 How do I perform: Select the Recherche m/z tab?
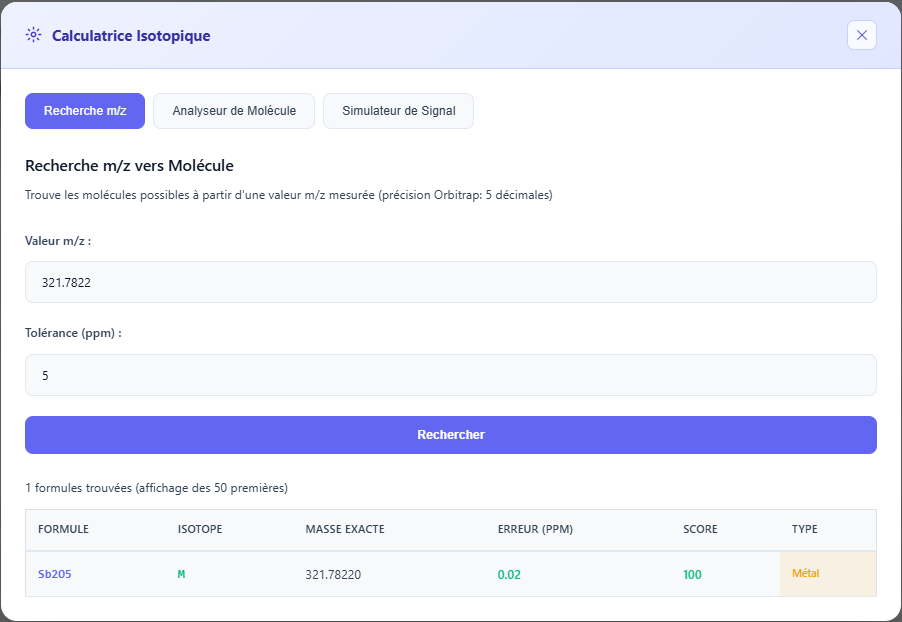(84, 111)
